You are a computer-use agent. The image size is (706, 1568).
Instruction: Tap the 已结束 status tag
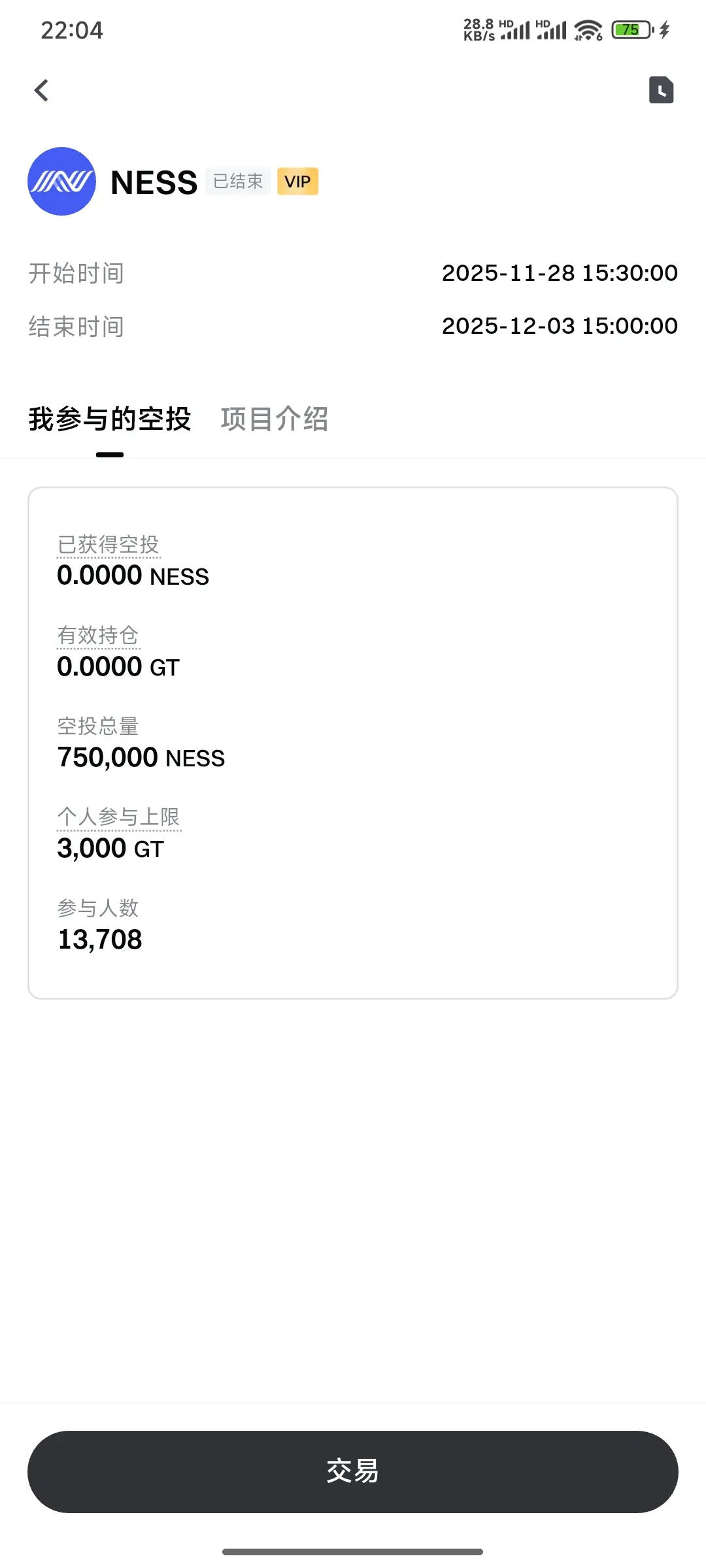pyautogui.click(x=238, y=182)
